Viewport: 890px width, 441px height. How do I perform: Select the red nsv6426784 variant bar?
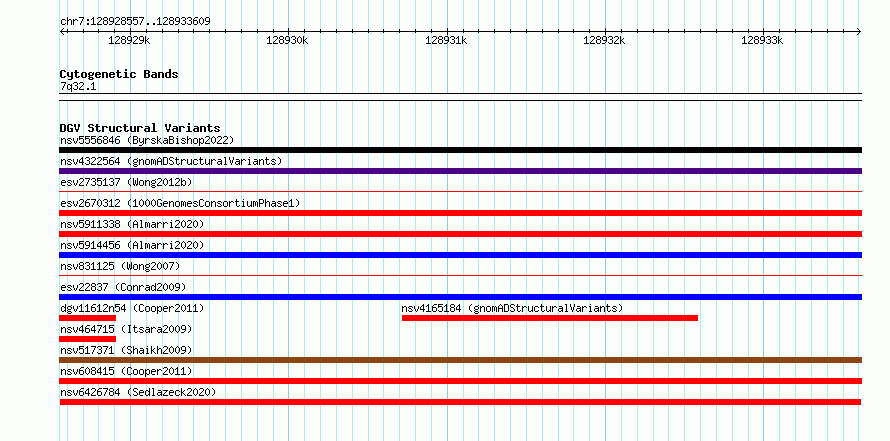(x=460, y=402)
